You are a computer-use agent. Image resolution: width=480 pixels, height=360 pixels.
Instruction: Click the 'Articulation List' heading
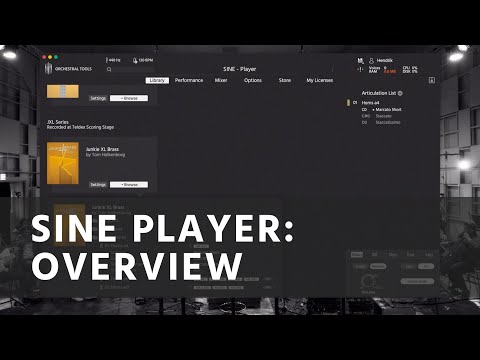coord(379,93)
